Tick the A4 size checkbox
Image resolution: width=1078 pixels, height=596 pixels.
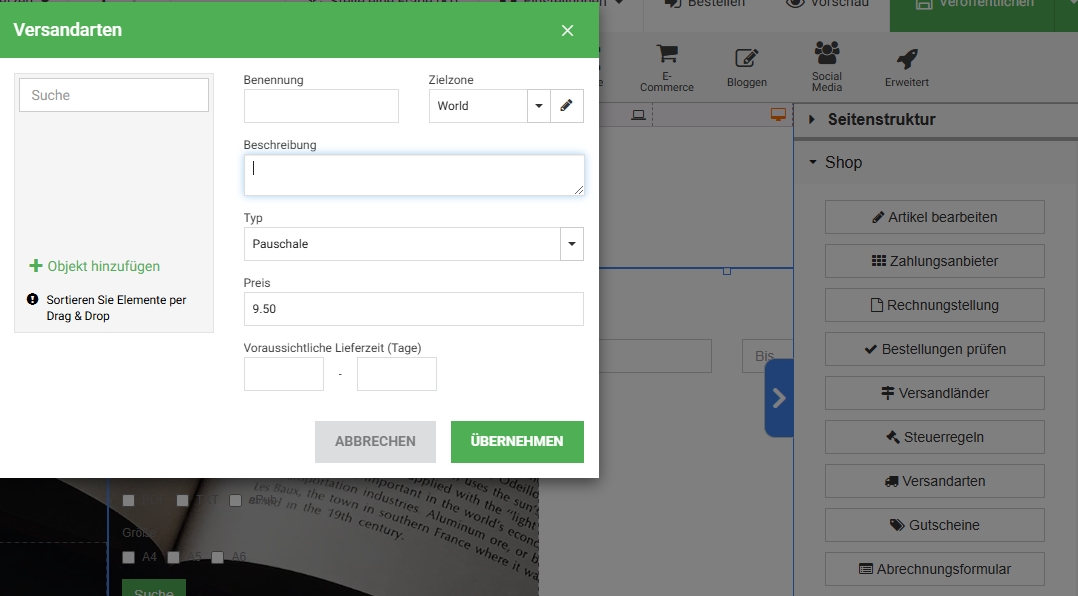129,557
